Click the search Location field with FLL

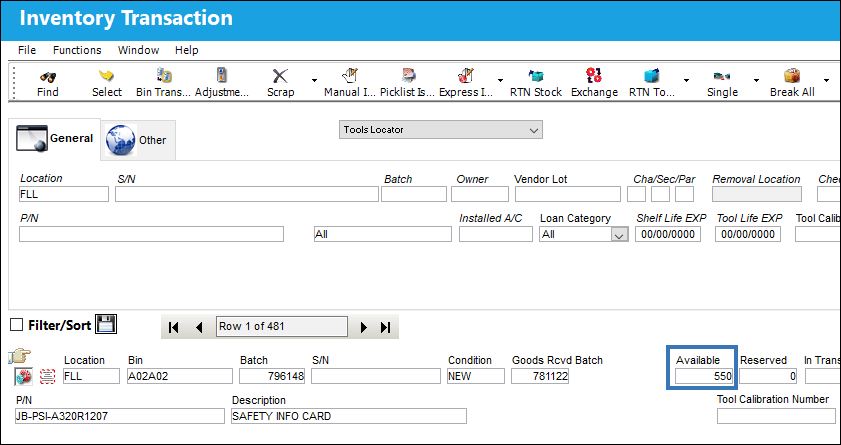[x=64, y=194]
